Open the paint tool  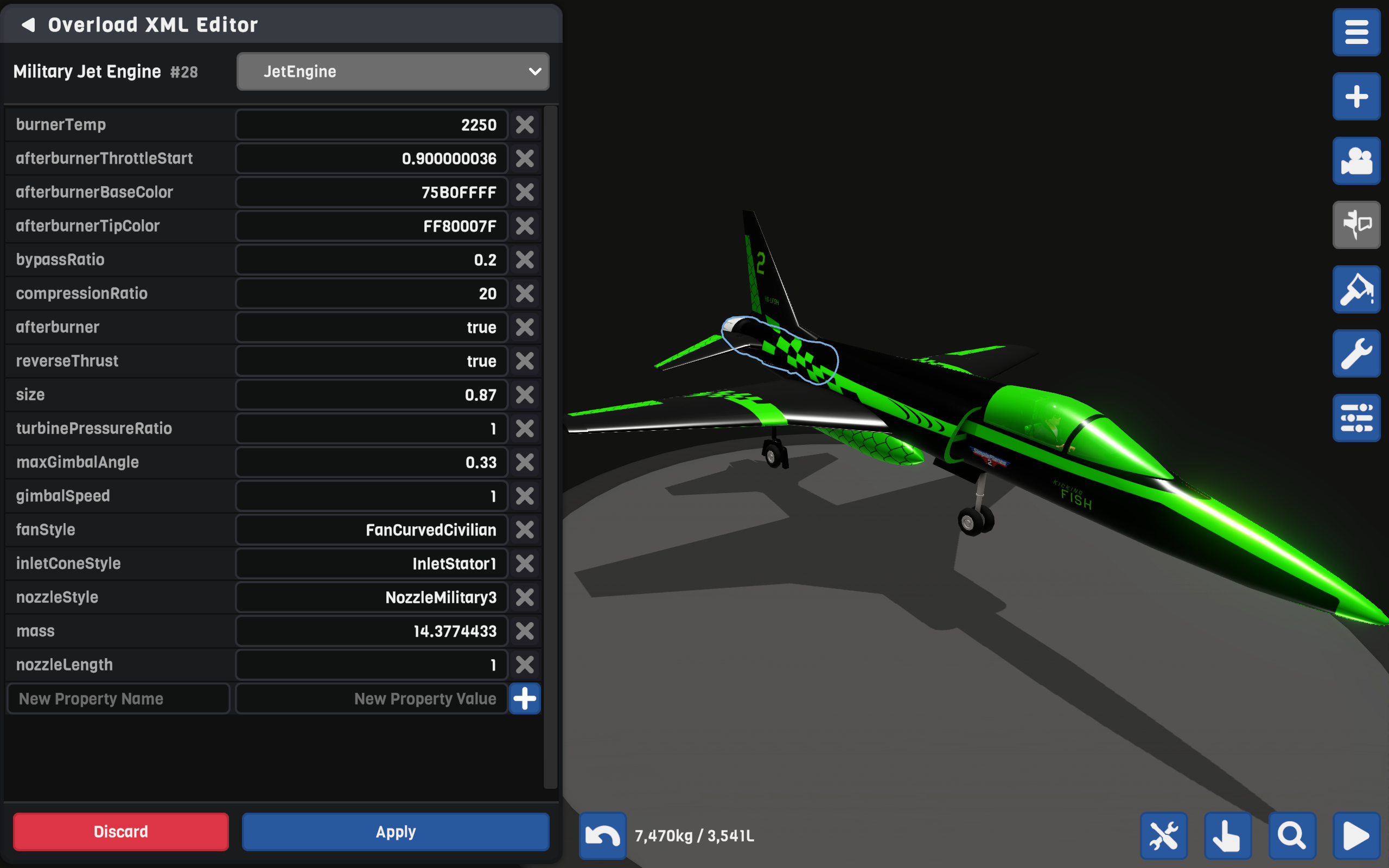tap(1356, 289)
